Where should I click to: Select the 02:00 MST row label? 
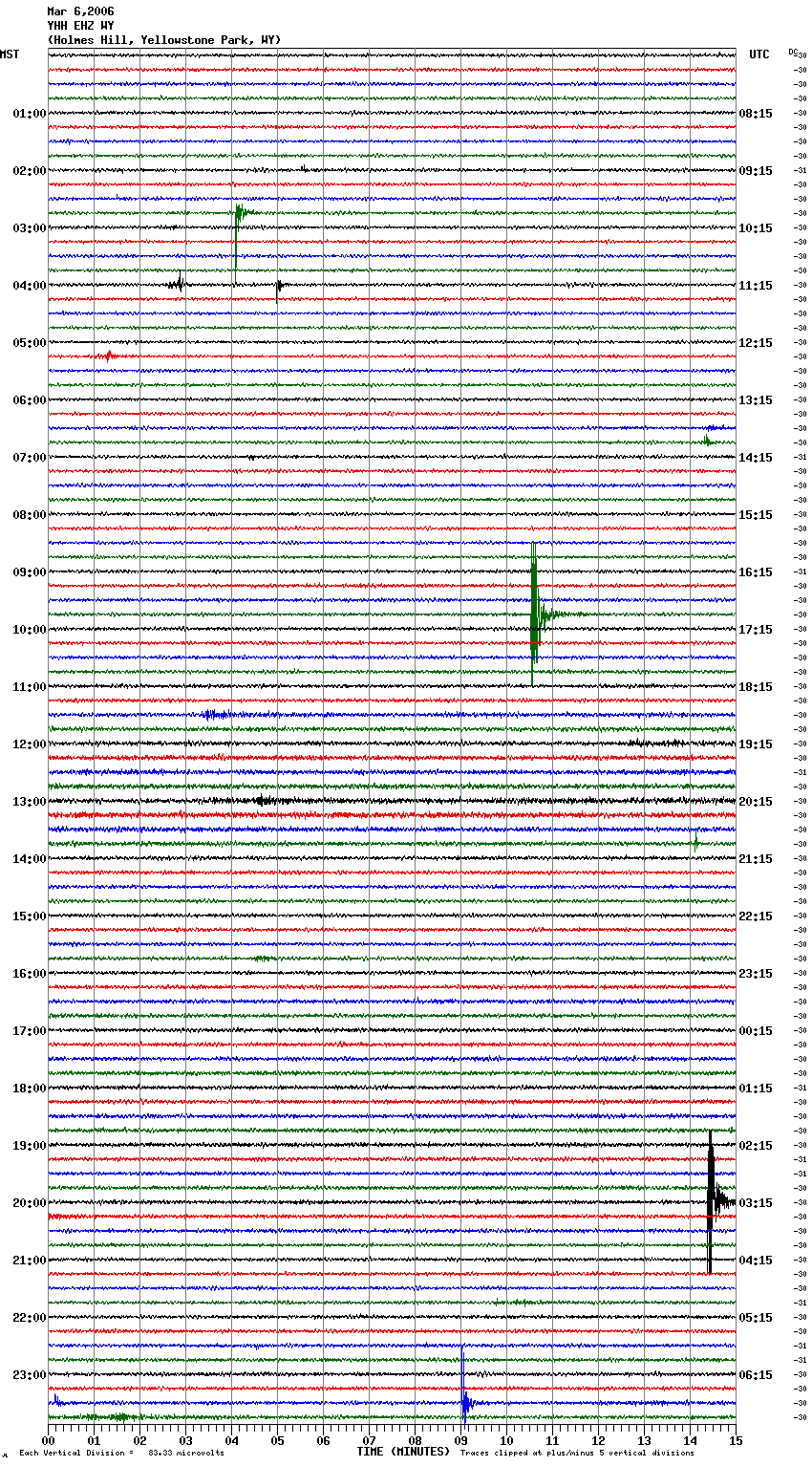[30, 171]
